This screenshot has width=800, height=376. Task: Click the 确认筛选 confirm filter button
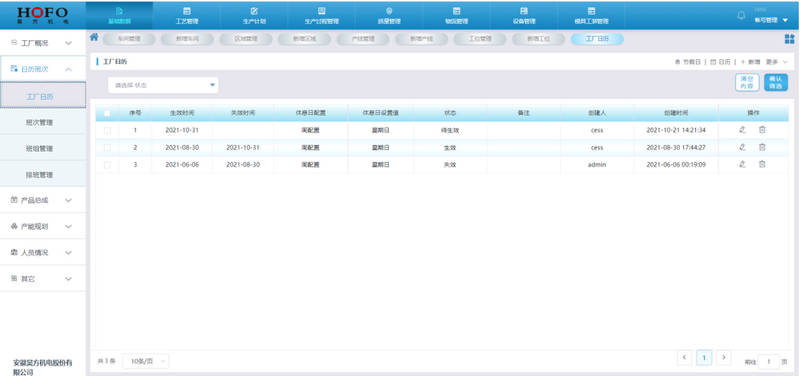coord(776,83)
